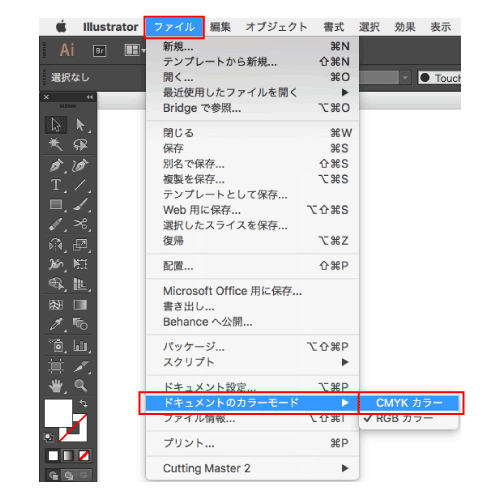Select the Perspective Grid tool
The image size is (500, 500).
coord(80,284)
